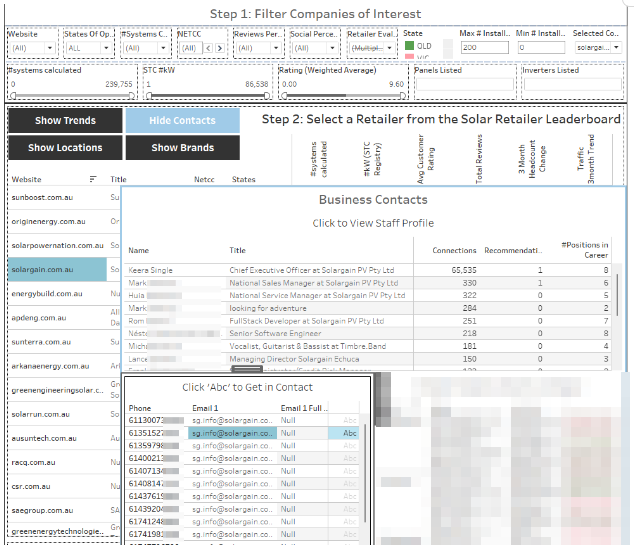Click the green QLD state swatch
Image resolution: width=634 pixels, height=548 pixels.
point(409,46)
